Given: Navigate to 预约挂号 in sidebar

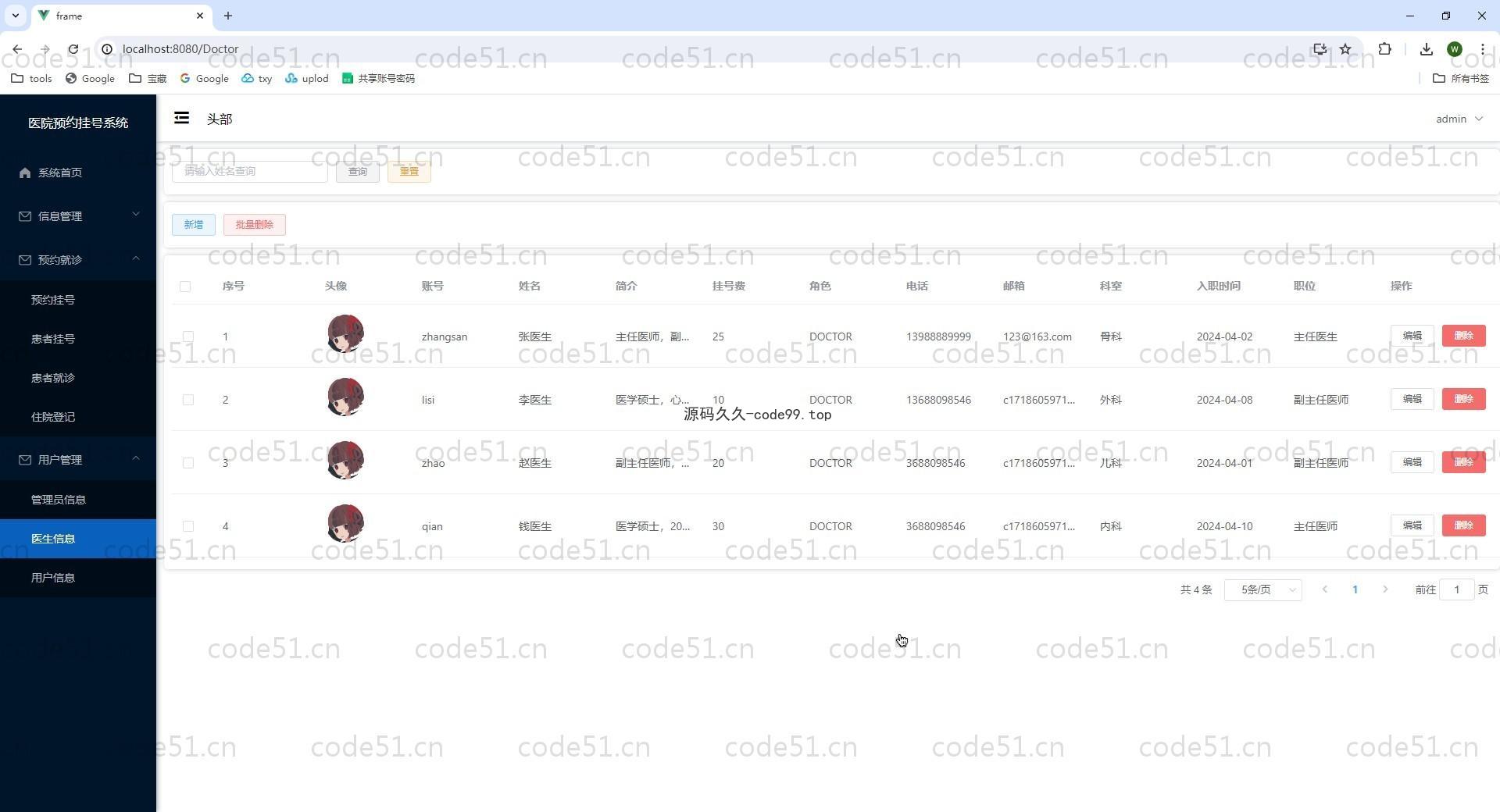Looking at the screenshot, I should click(53, 300).
